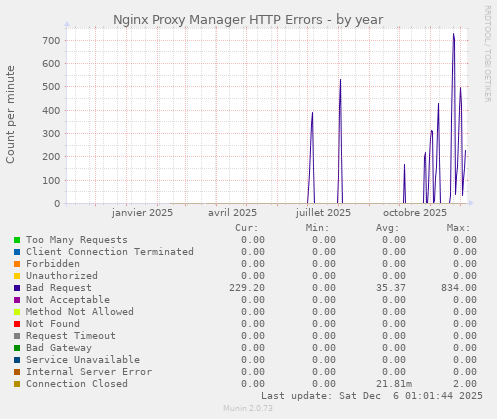Click the green Bad Gateway swatch
497x419 pixels.
point(17,348)
